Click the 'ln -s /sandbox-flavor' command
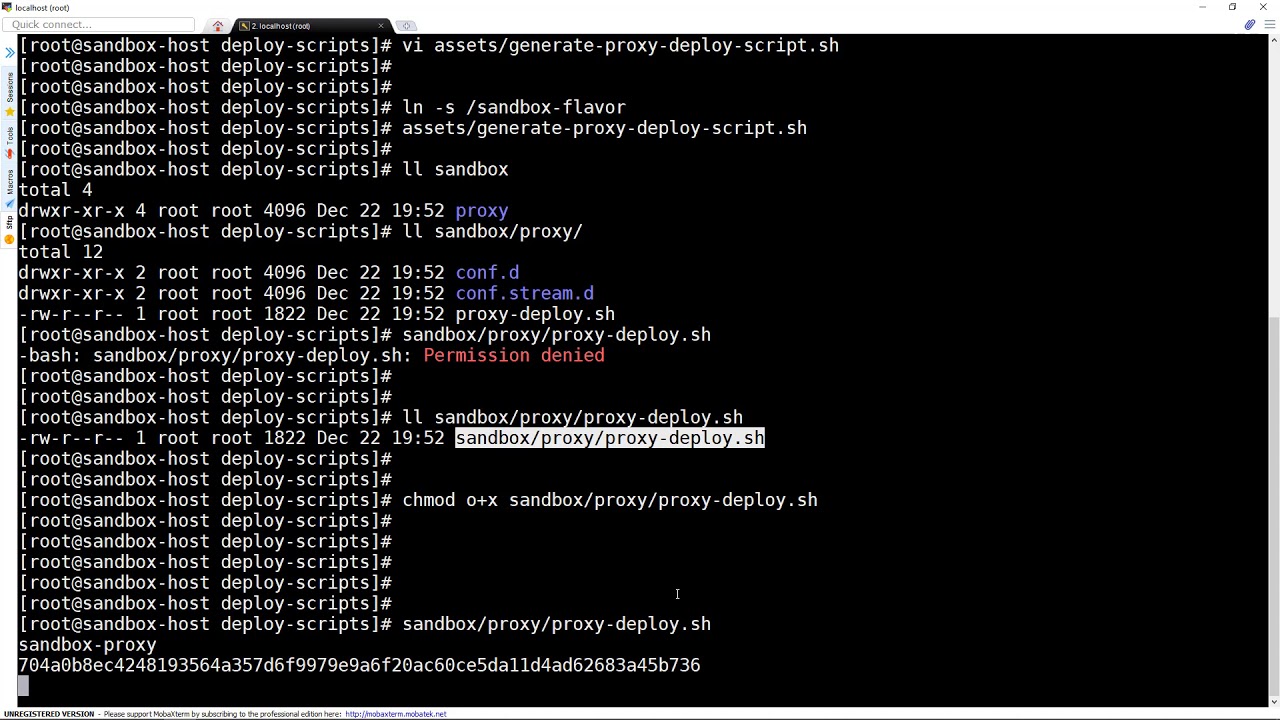 514,107
